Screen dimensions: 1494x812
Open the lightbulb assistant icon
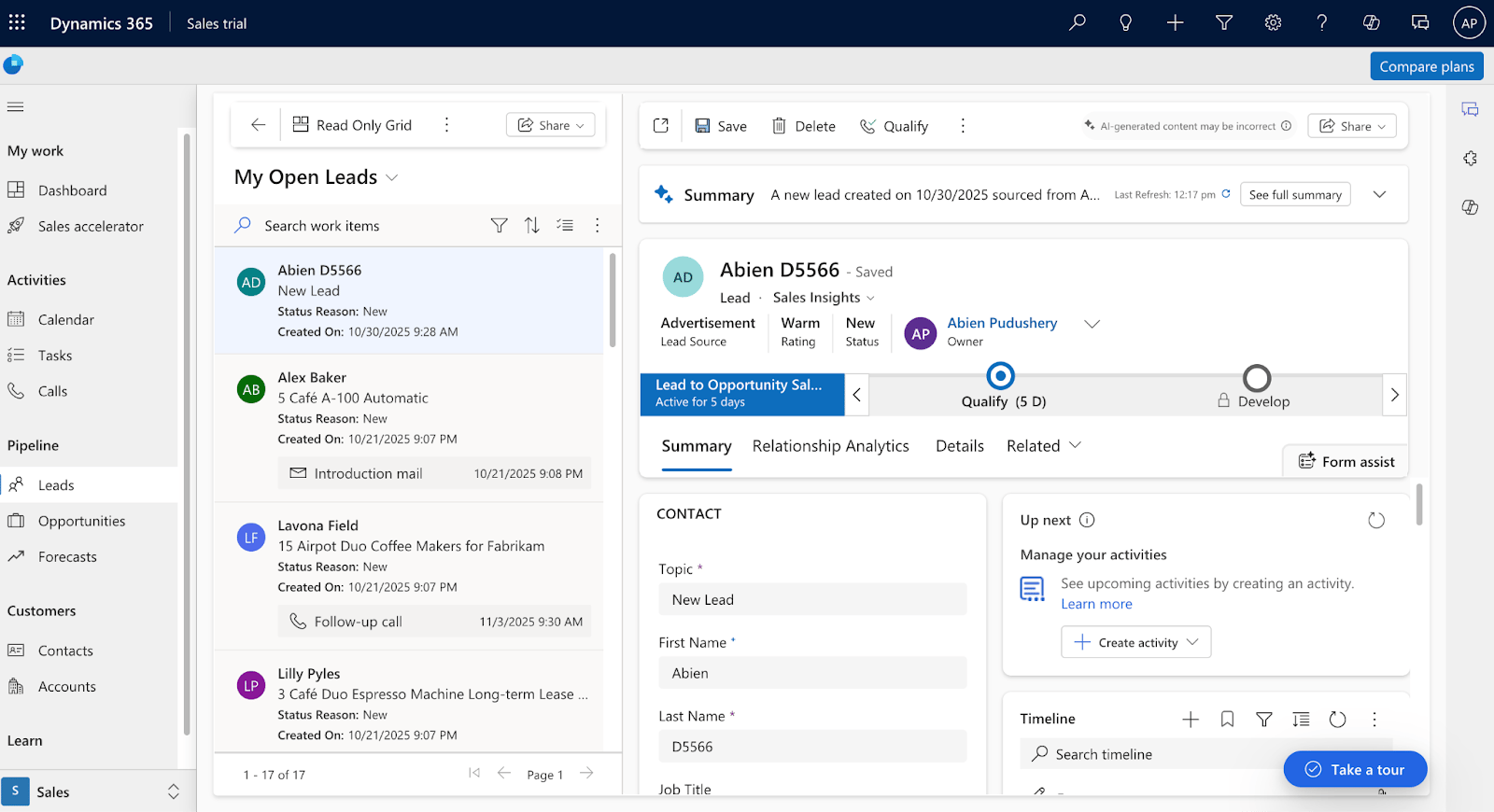1126,22
